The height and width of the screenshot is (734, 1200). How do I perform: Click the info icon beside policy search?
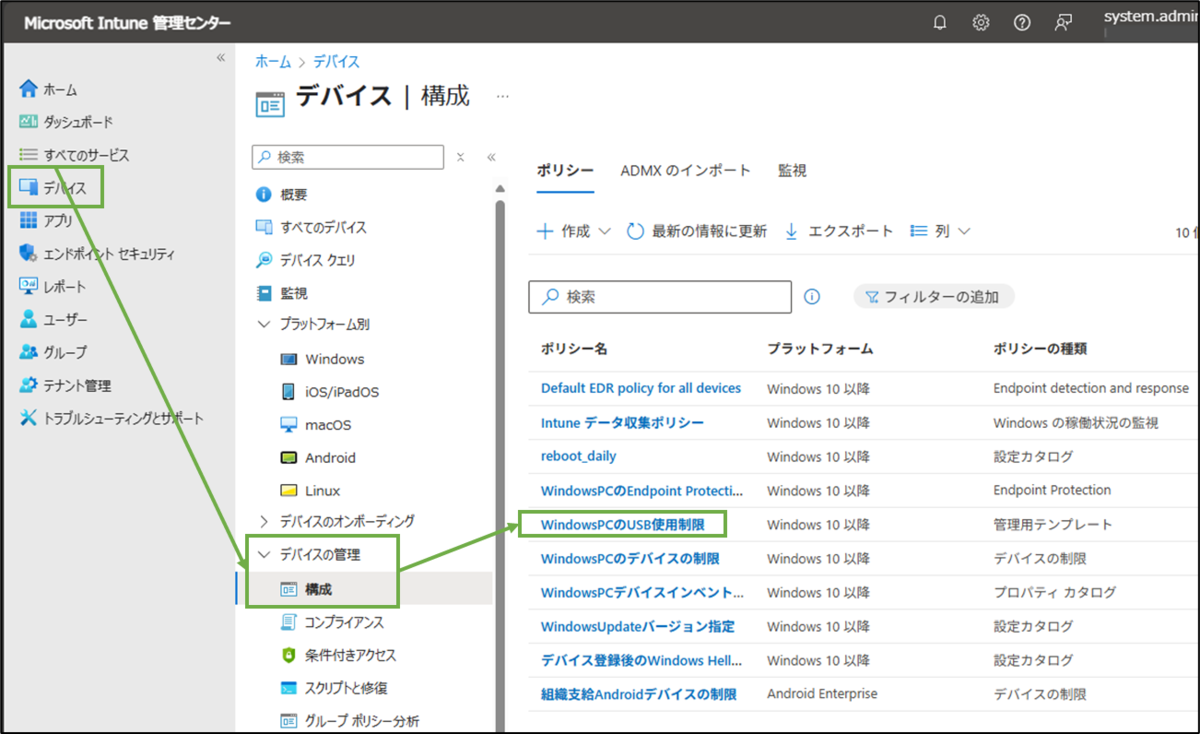click(812, 297)
